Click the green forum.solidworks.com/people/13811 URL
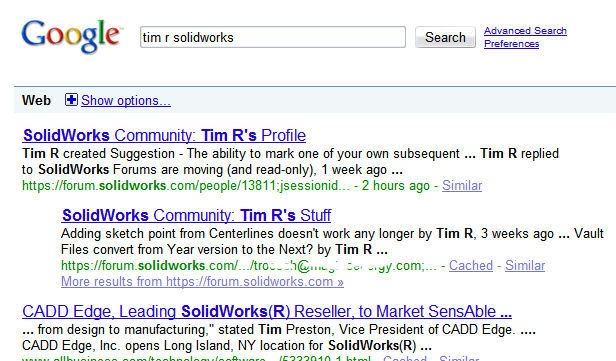Screen dimensions: 616x361 pyautogui.click(x=186, y=185)
